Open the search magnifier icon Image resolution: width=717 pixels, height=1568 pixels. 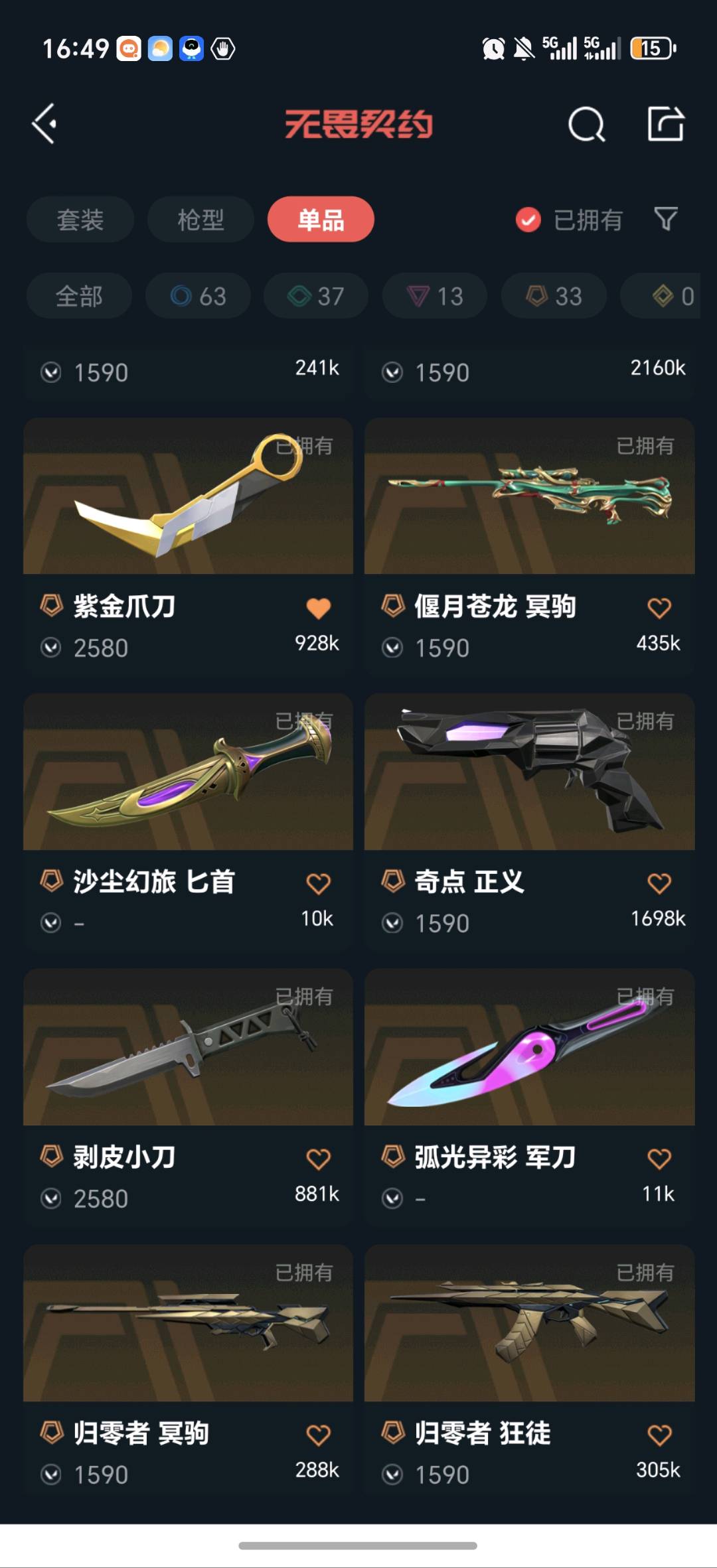[587, 124]
